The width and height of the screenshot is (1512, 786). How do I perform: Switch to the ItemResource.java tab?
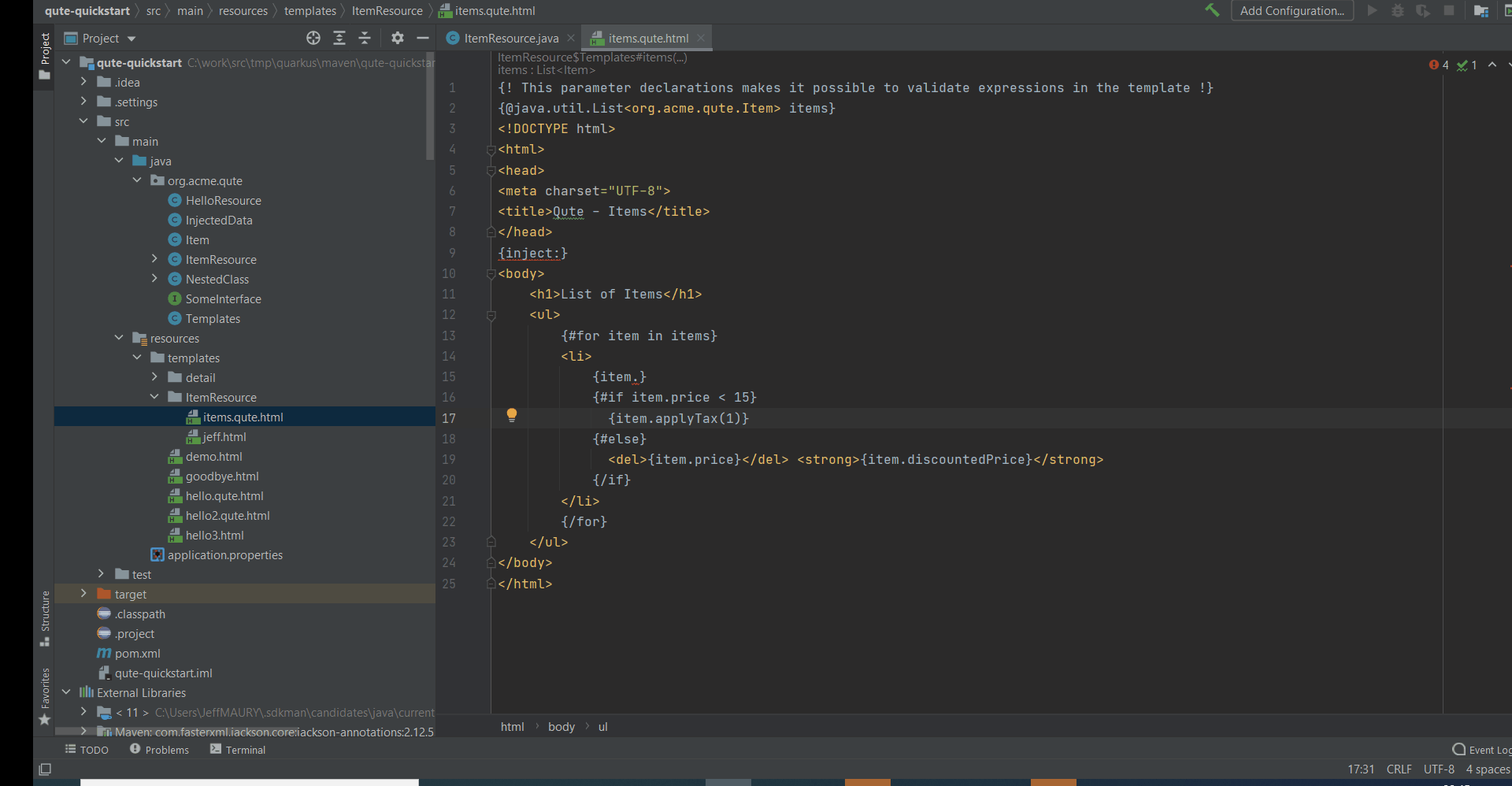(510, 38)
